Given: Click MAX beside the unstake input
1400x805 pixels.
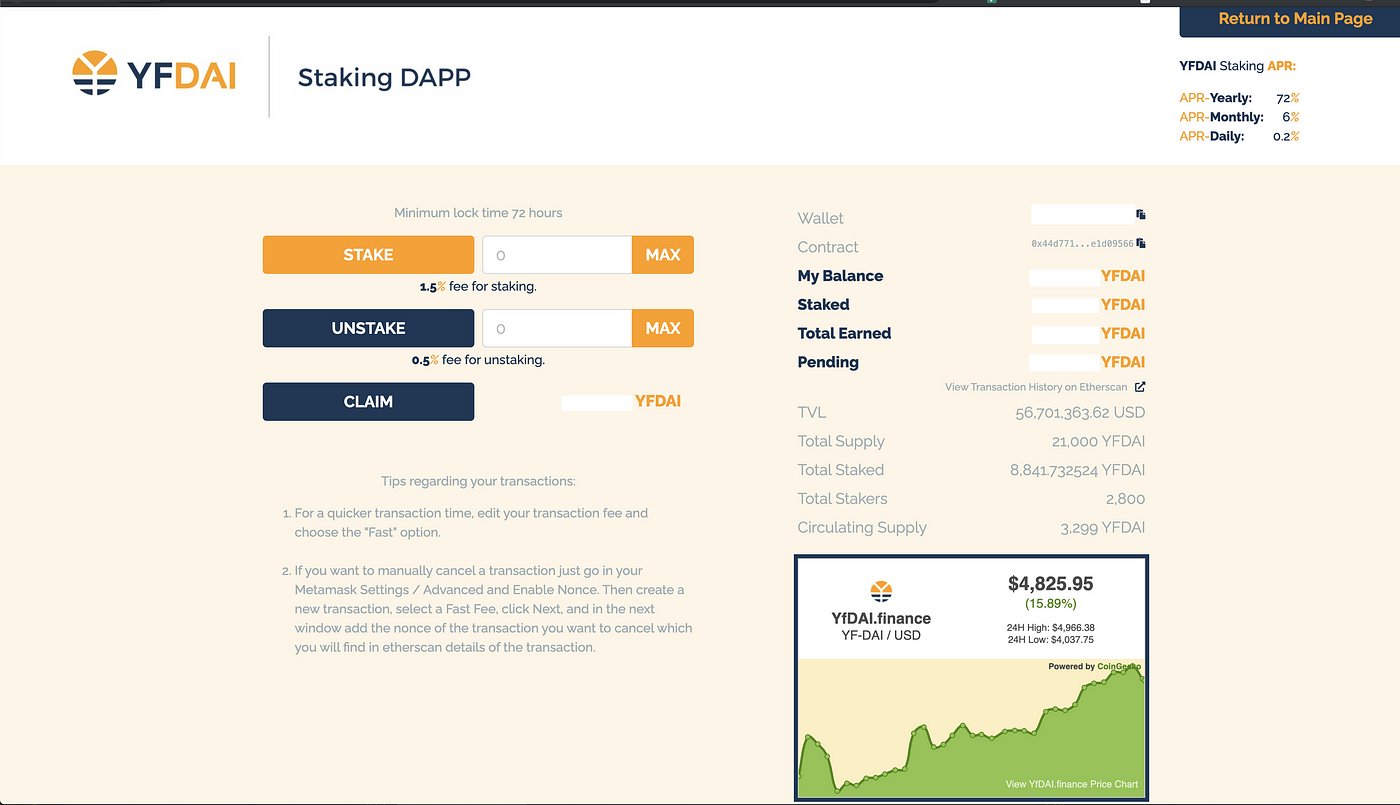Looking at the screenshot, I should (663, 328).
